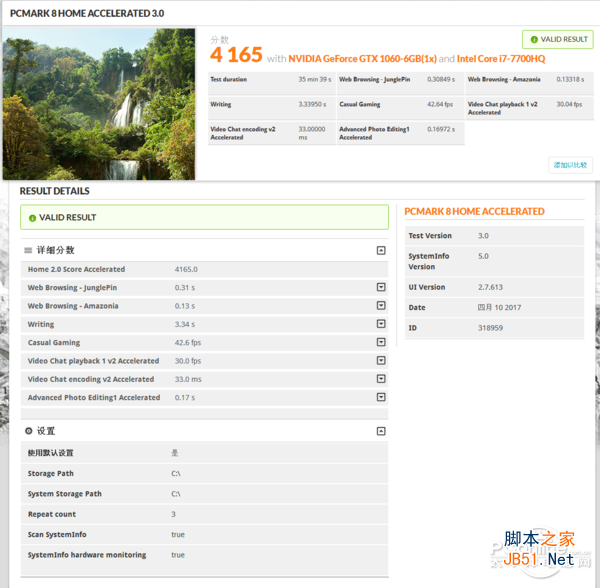This screenshot has width=600, height=588.
Task: Select the Home 2.0 Score Accelerated row
Action: click(204, 269)
